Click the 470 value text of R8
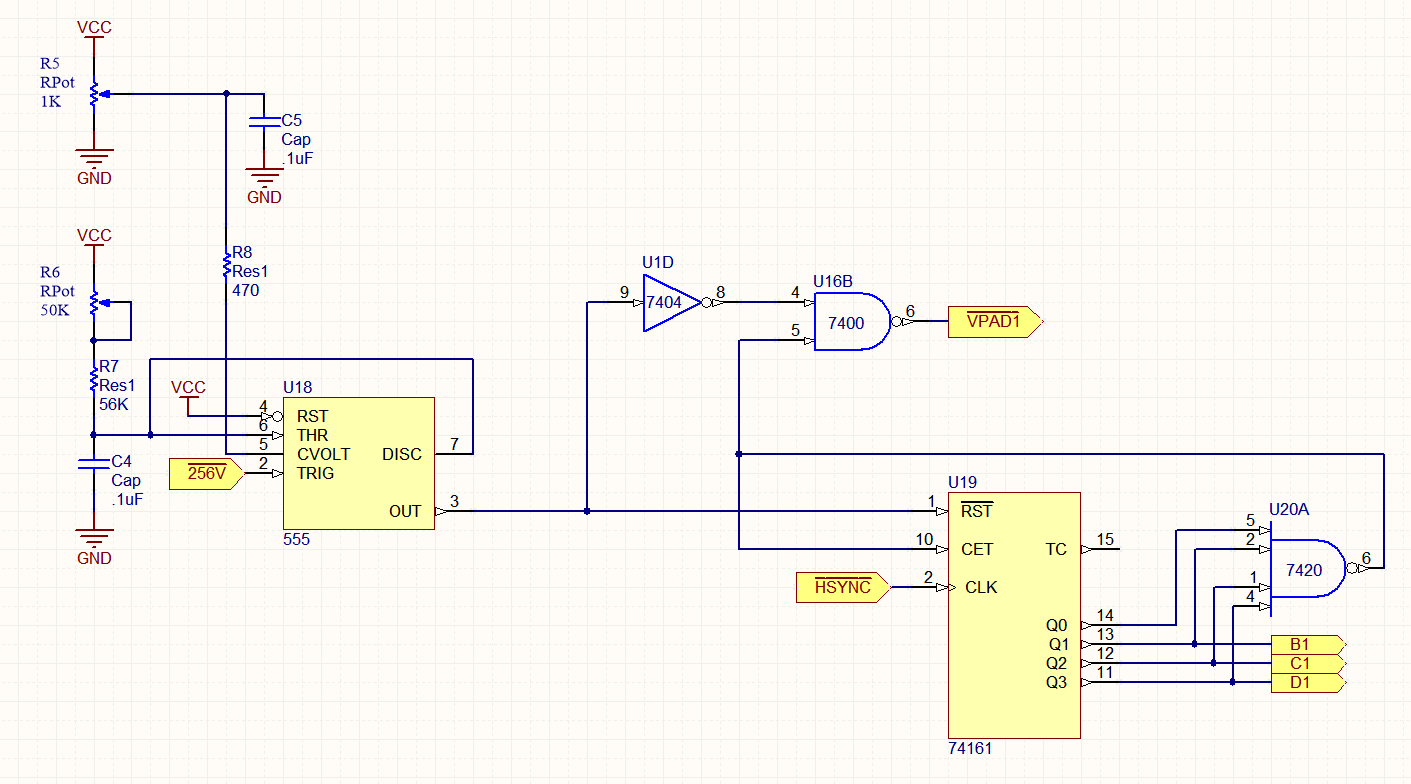 [245, 290]
